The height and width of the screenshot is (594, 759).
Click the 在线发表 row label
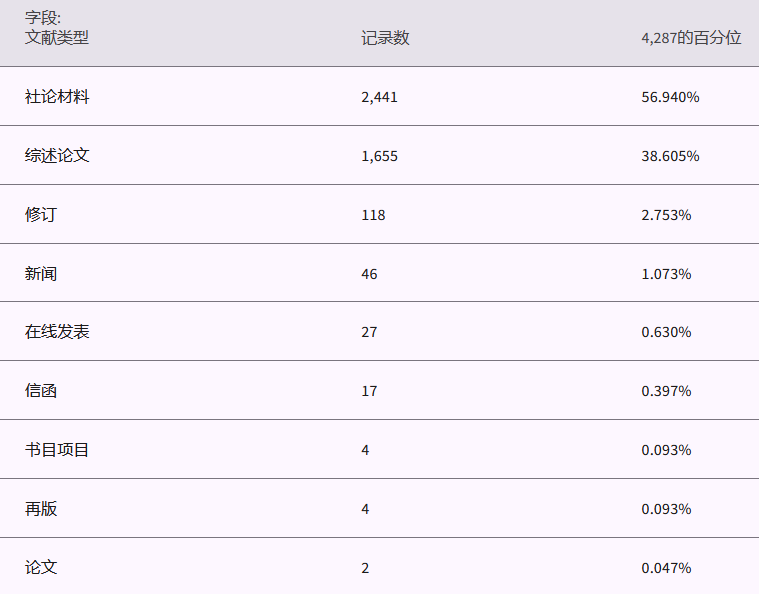pos(57,332)
